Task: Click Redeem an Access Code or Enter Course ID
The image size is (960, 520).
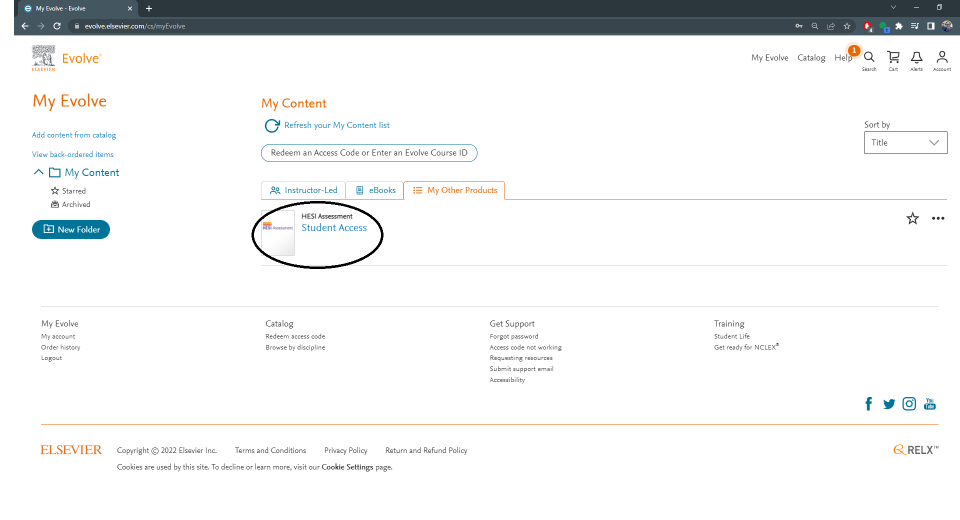Action: tap(369, 153)
